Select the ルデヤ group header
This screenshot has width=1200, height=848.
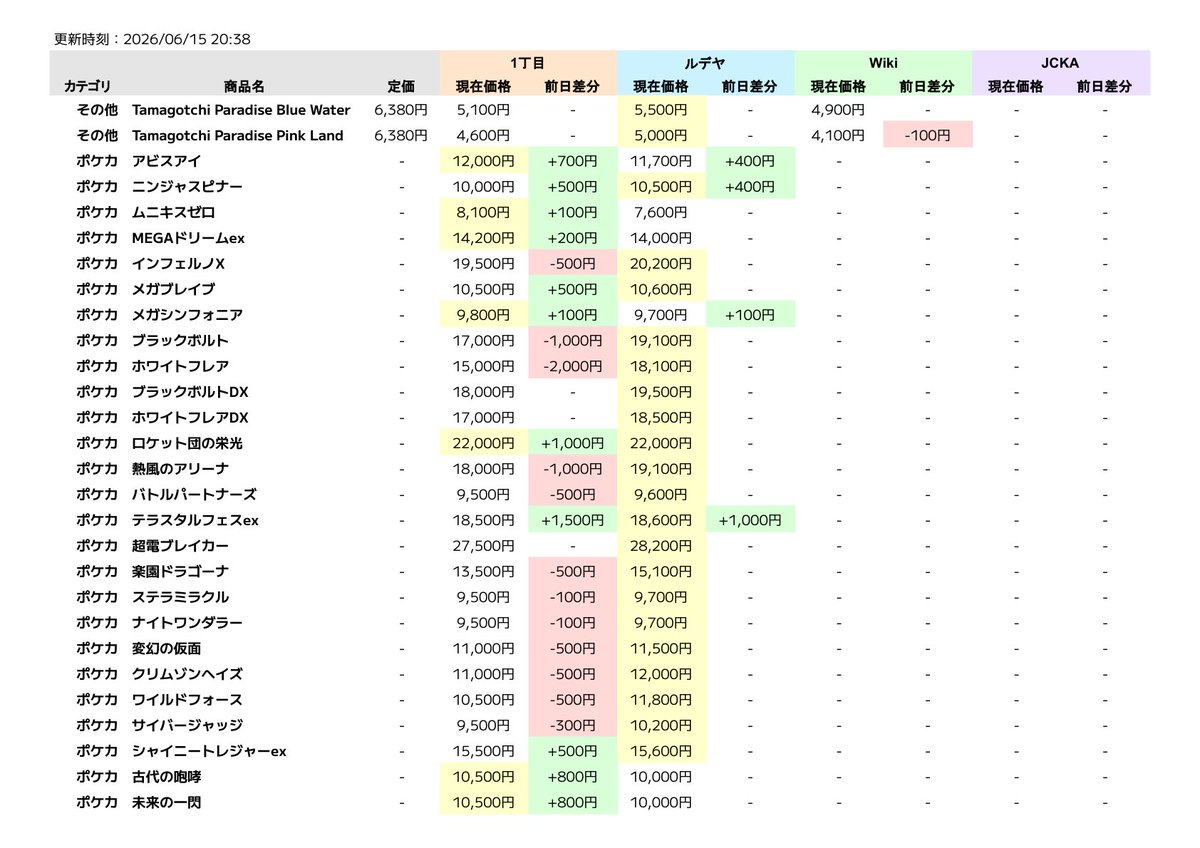point(705,62)
